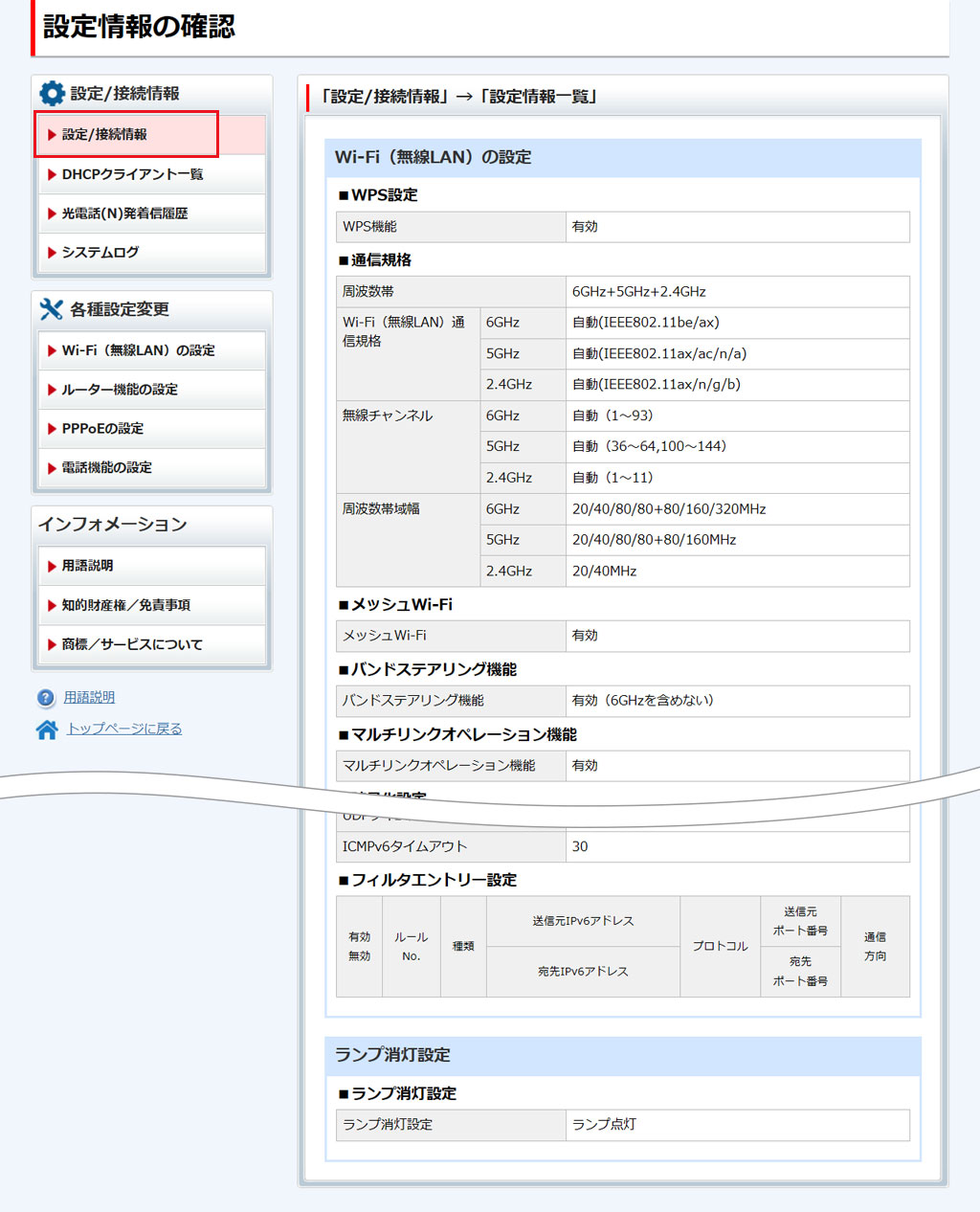Click the gear icon beside 設定/接続情報 heading
The width and height of the screenshot is (980, 1212).
pyautogui.click(x=52, y=93)
